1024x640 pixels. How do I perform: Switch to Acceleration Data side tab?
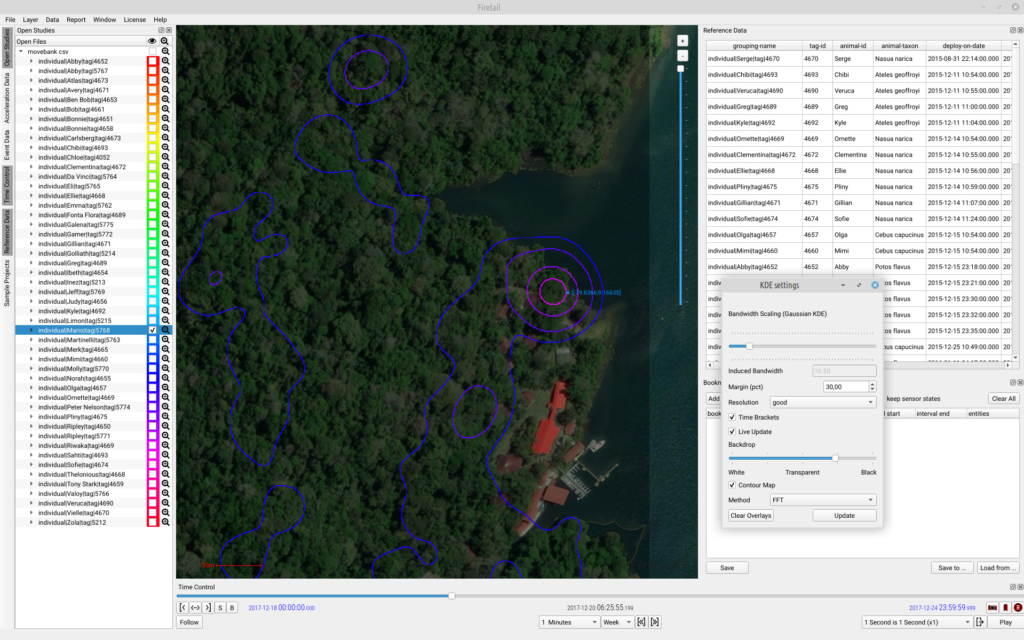click(x=7, y=98)
